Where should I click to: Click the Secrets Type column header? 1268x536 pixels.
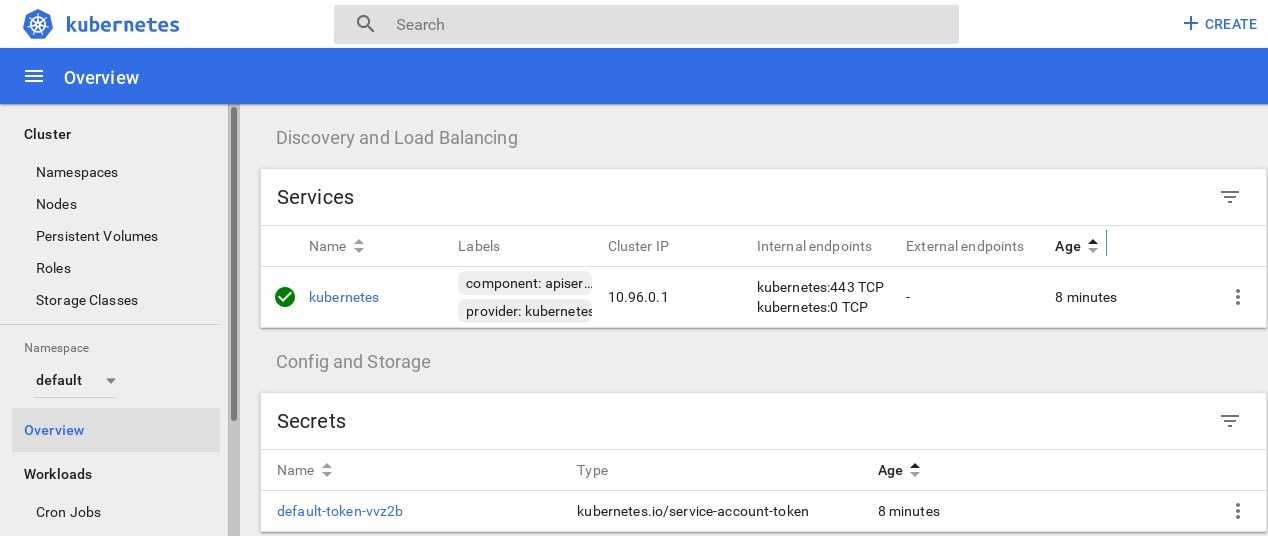tap(592, 470)
